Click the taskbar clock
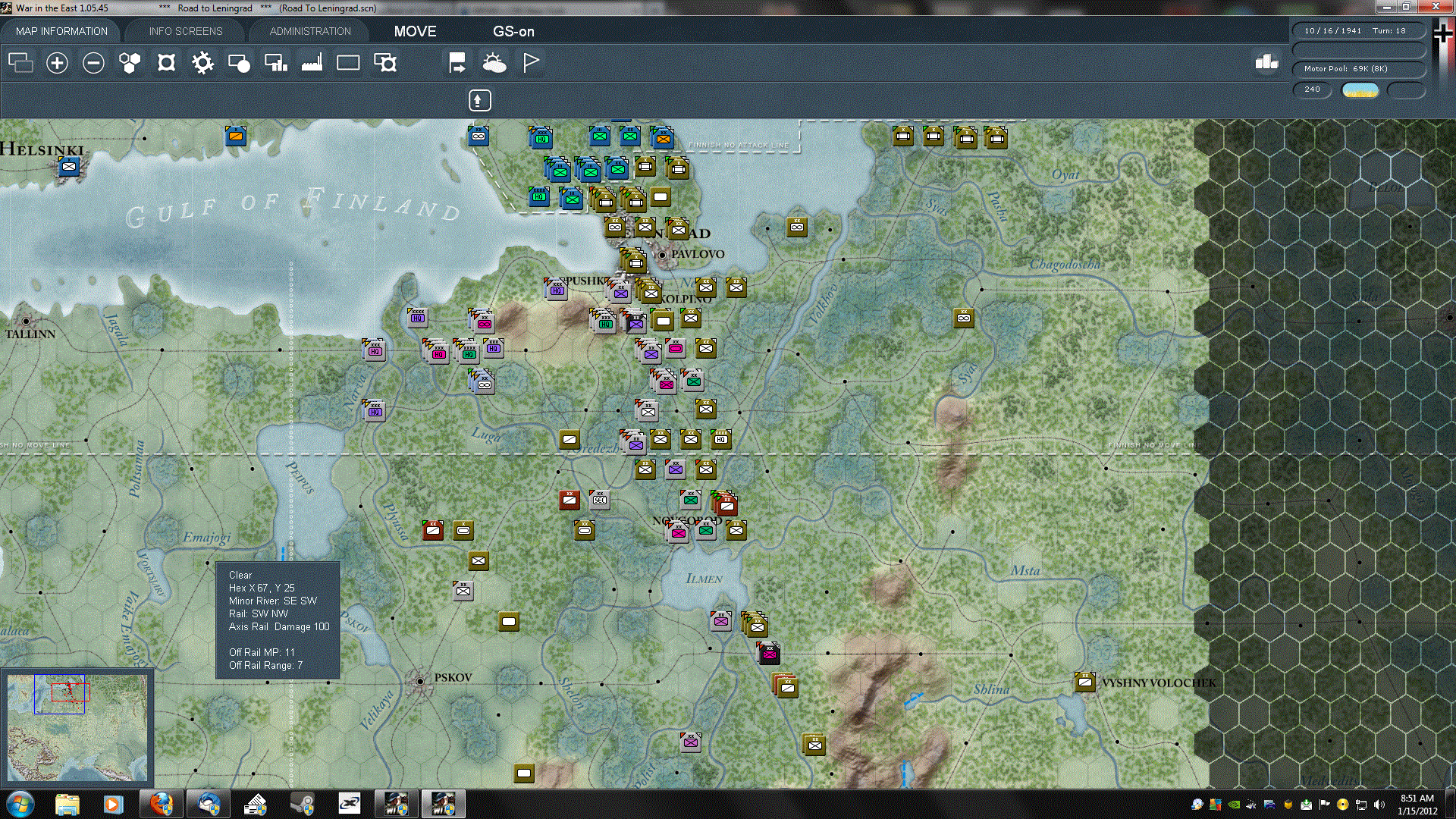1456x819 pixels. click(x=1417, y=804)
